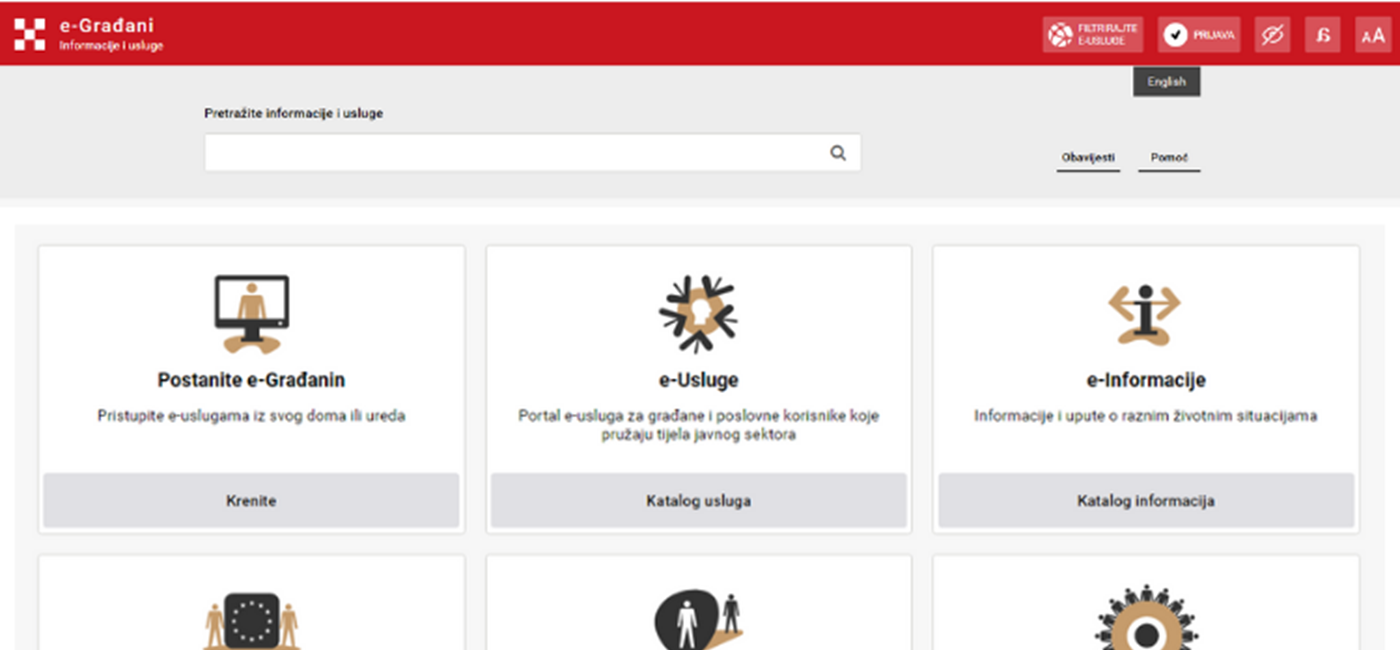The image size is (1400, 650).
Task: Open the Katalog usluga
Action: (697, 500)
